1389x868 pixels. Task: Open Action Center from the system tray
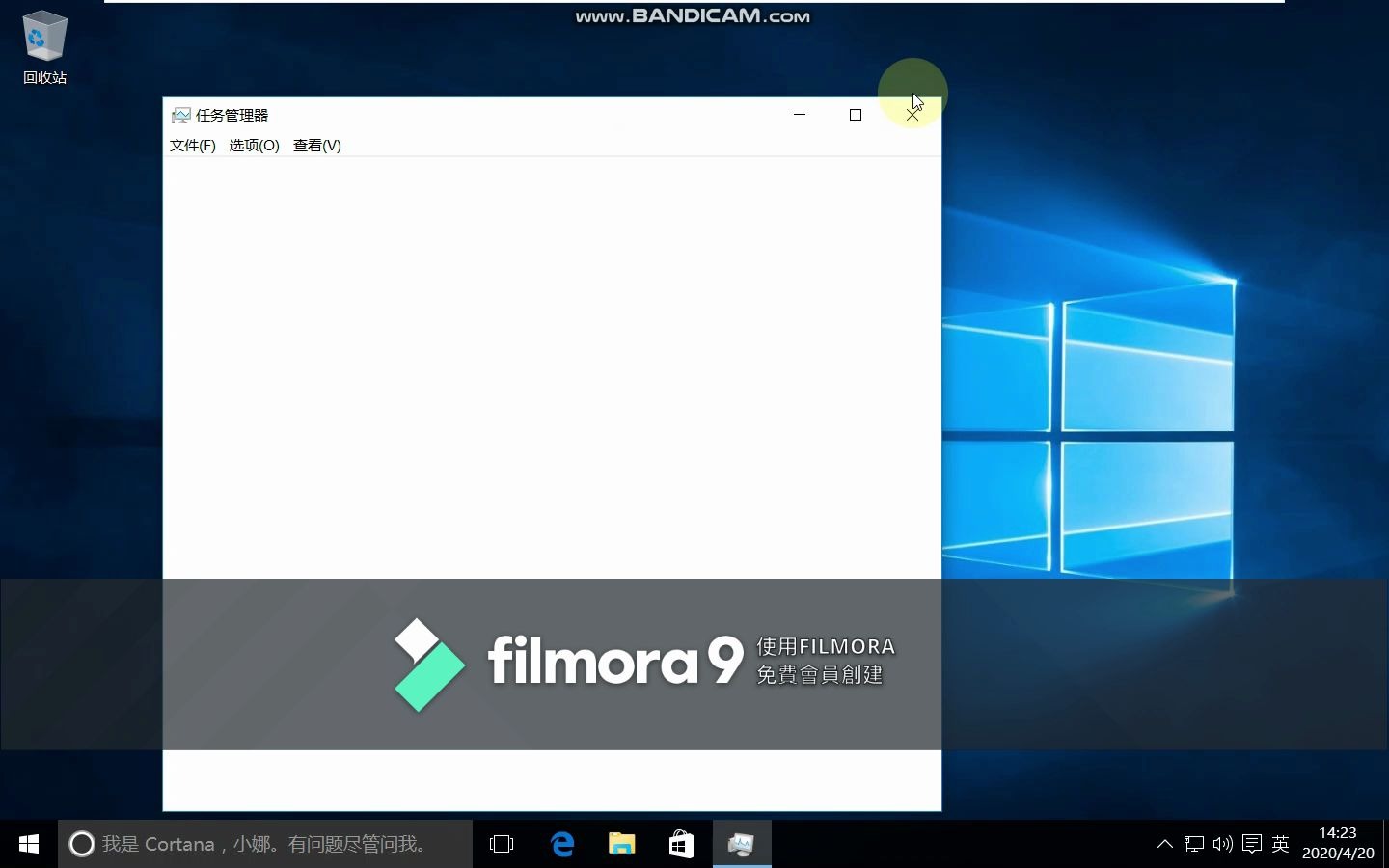(x=1251, y=844)
